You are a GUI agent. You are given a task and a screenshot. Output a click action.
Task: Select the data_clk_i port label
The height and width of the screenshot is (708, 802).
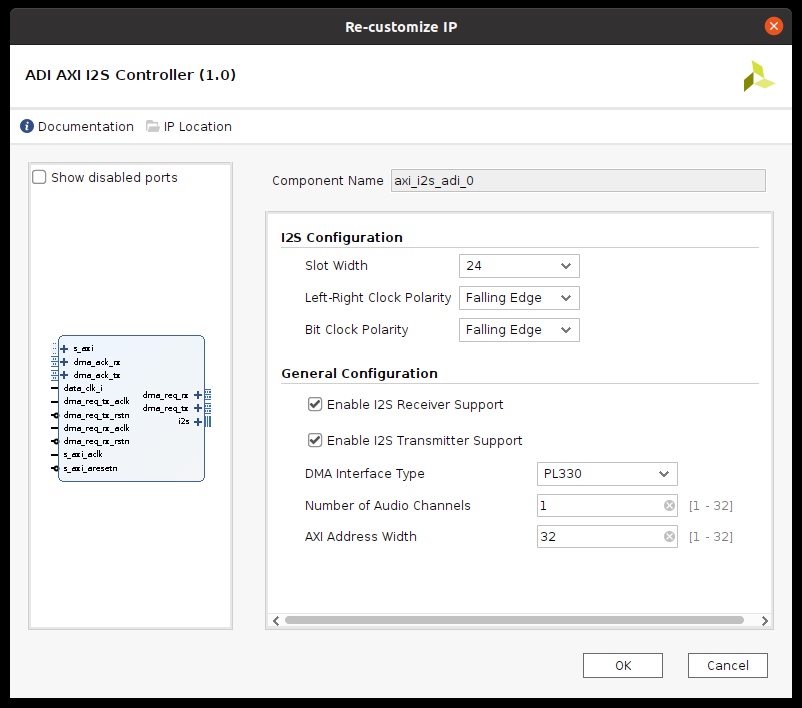83,388
